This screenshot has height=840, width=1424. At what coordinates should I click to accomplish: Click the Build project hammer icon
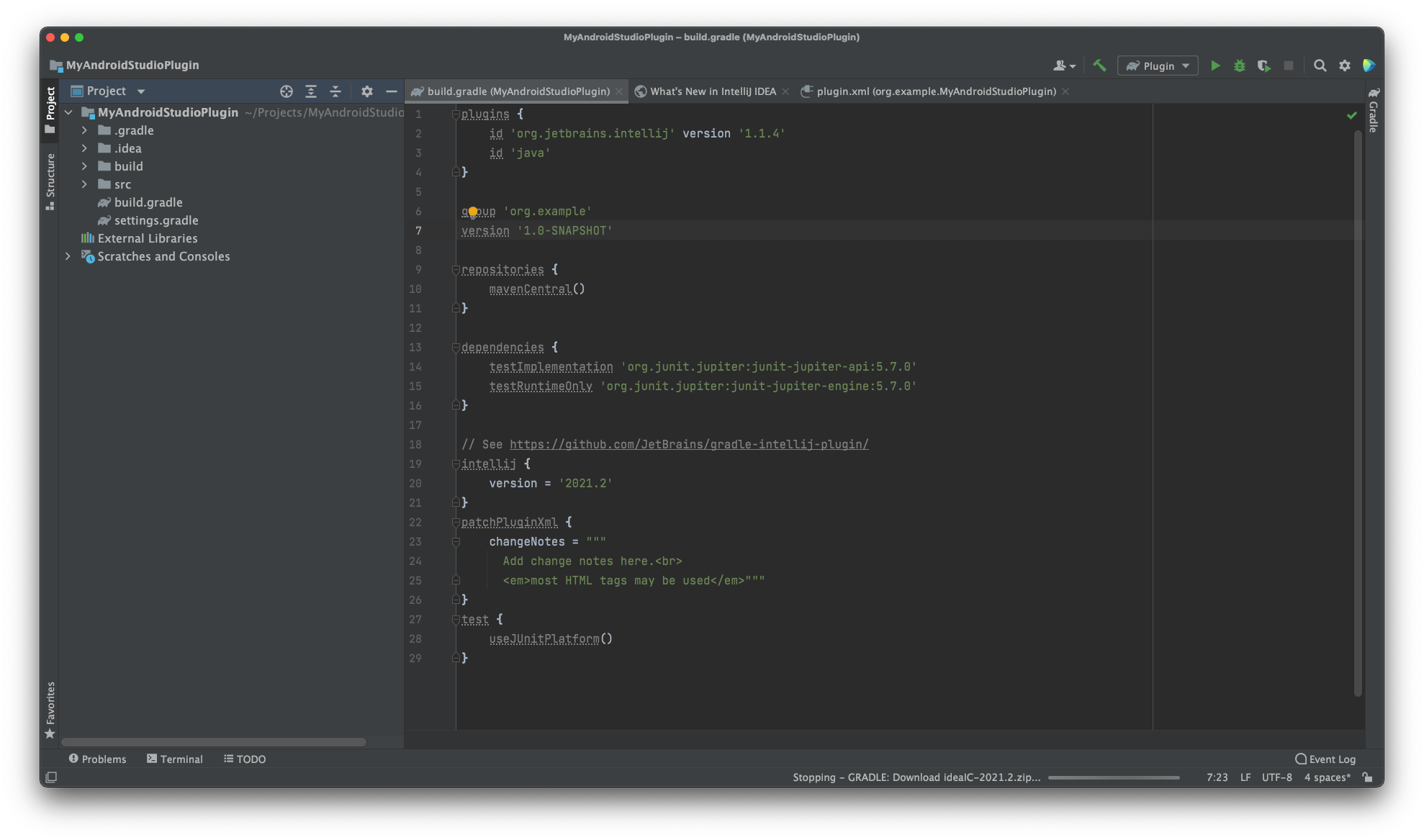pyautogui.click(x=1099, y=66)
